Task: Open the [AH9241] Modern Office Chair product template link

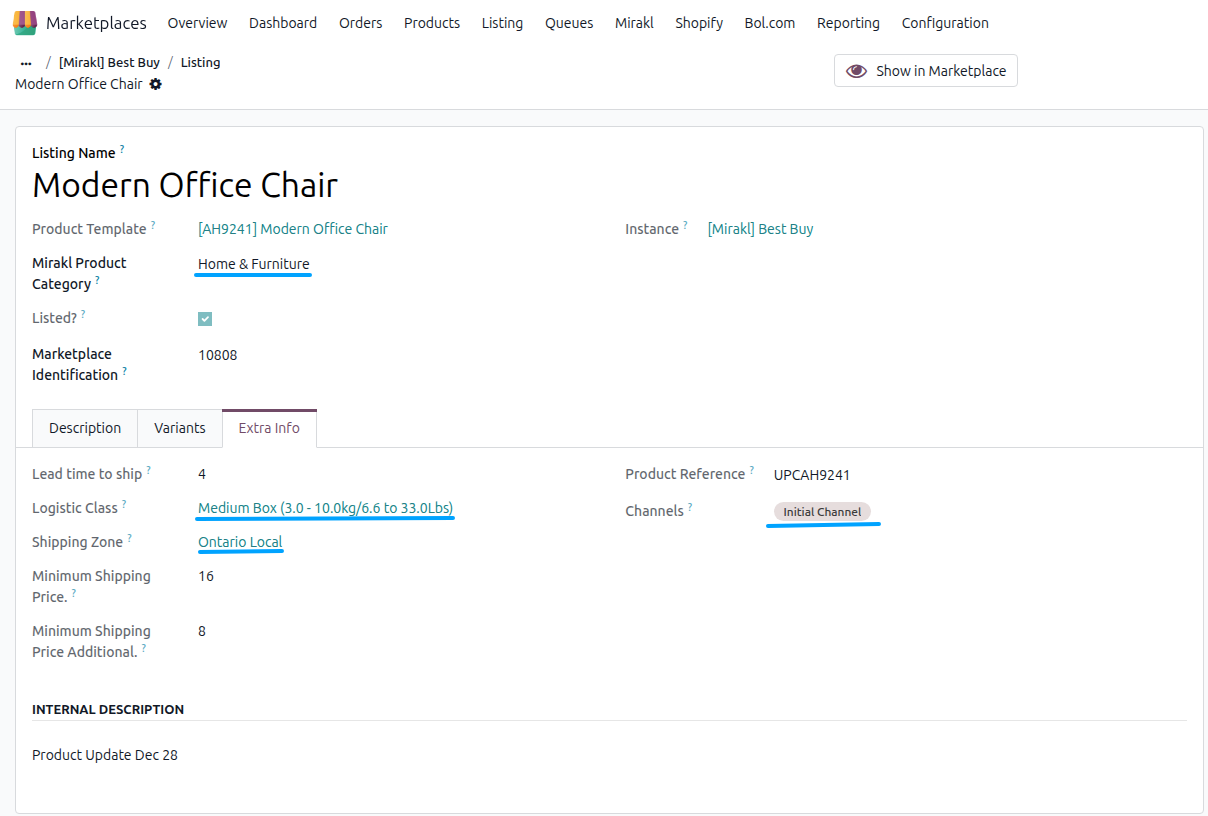Action: click(293, 229)
